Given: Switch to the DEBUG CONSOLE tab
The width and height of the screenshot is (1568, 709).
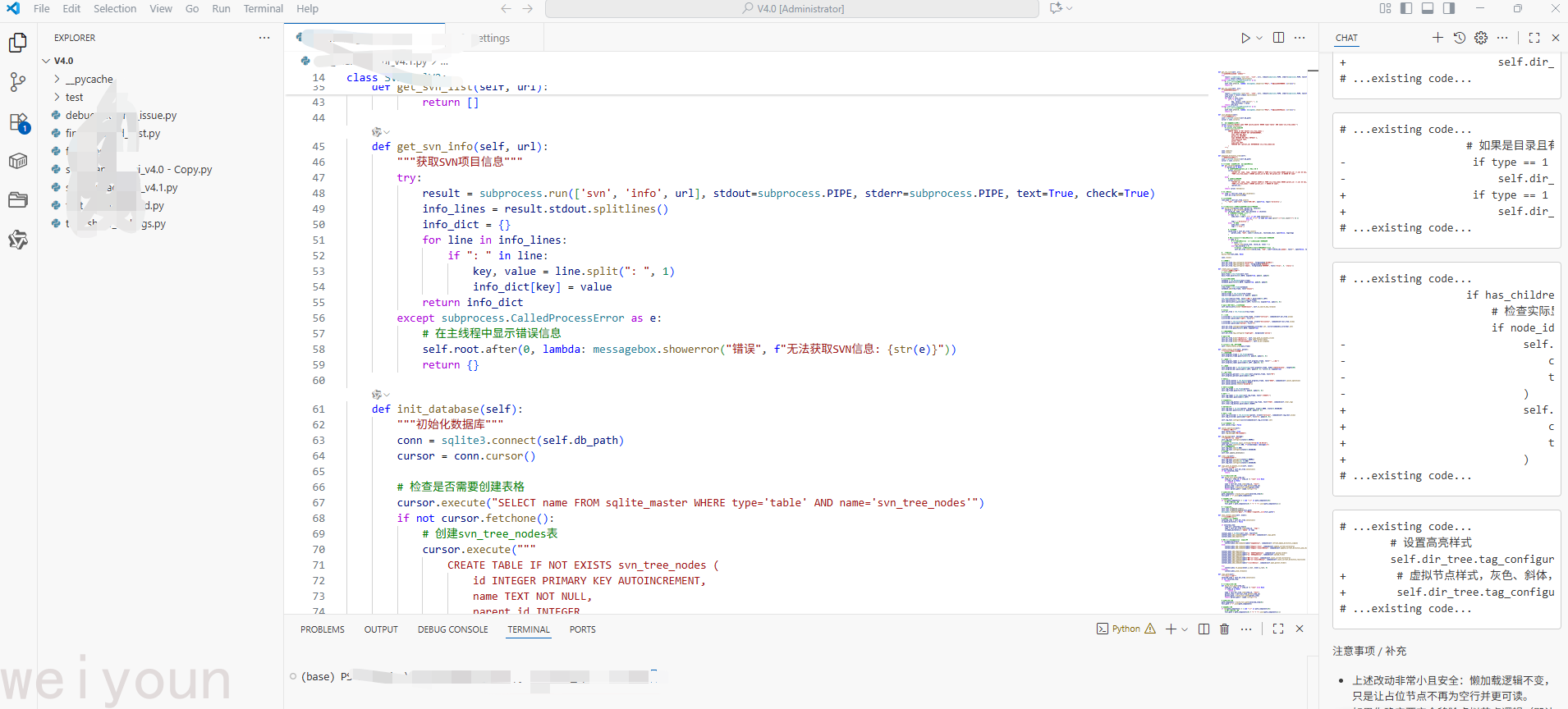Looking at the screenshot, I should (x=452, y=629).
